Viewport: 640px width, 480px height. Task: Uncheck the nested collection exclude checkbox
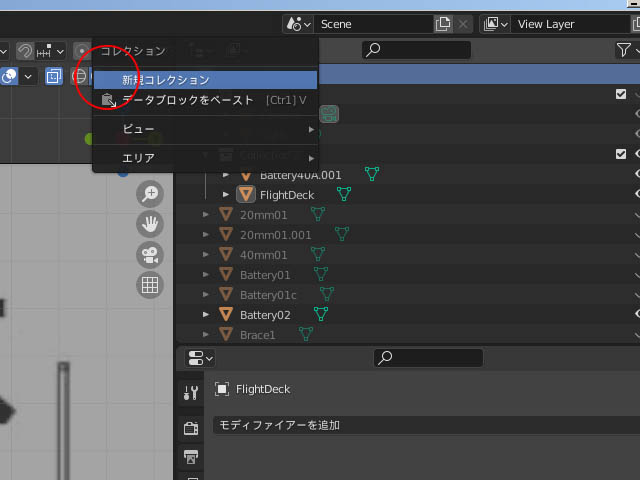(621, 154)
